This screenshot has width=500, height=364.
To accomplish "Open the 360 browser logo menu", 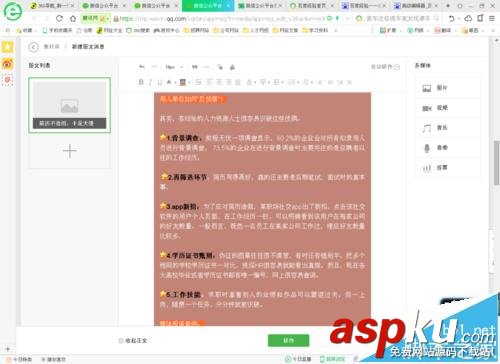I will (x=13, y=11).
